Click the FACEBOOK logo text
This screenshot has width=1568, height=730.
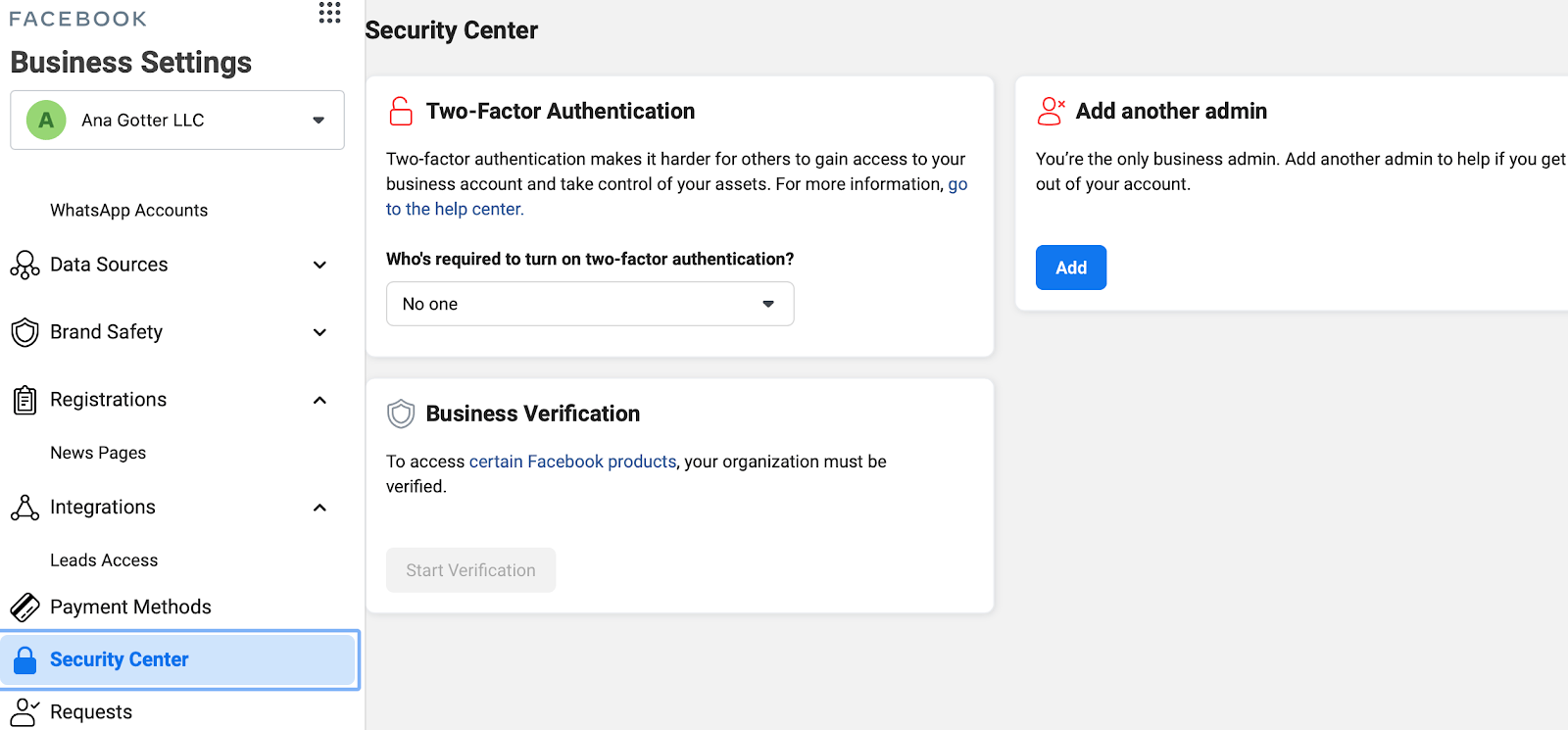78,19
